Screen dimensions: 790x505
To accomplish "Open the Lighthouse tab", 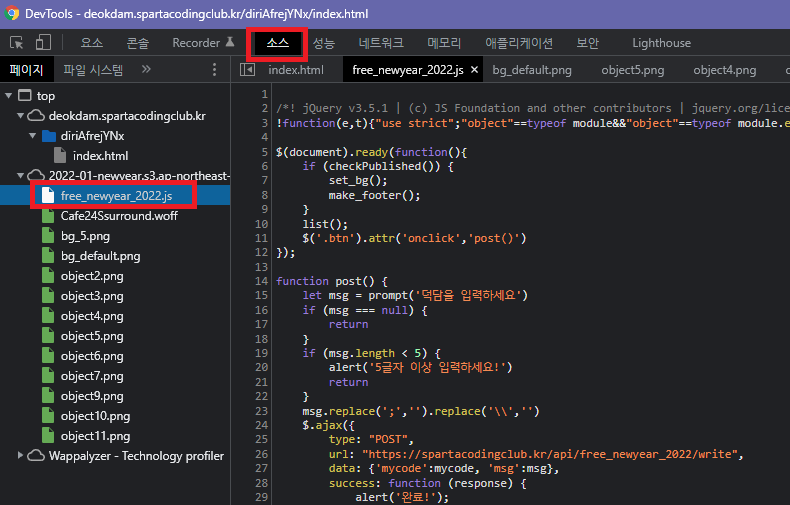I will coord(662,43).
